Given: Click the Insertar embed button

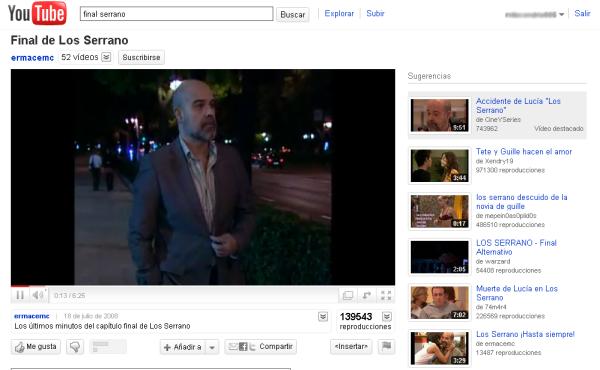Looking at the screenshot, I should [x=351, y=346].
